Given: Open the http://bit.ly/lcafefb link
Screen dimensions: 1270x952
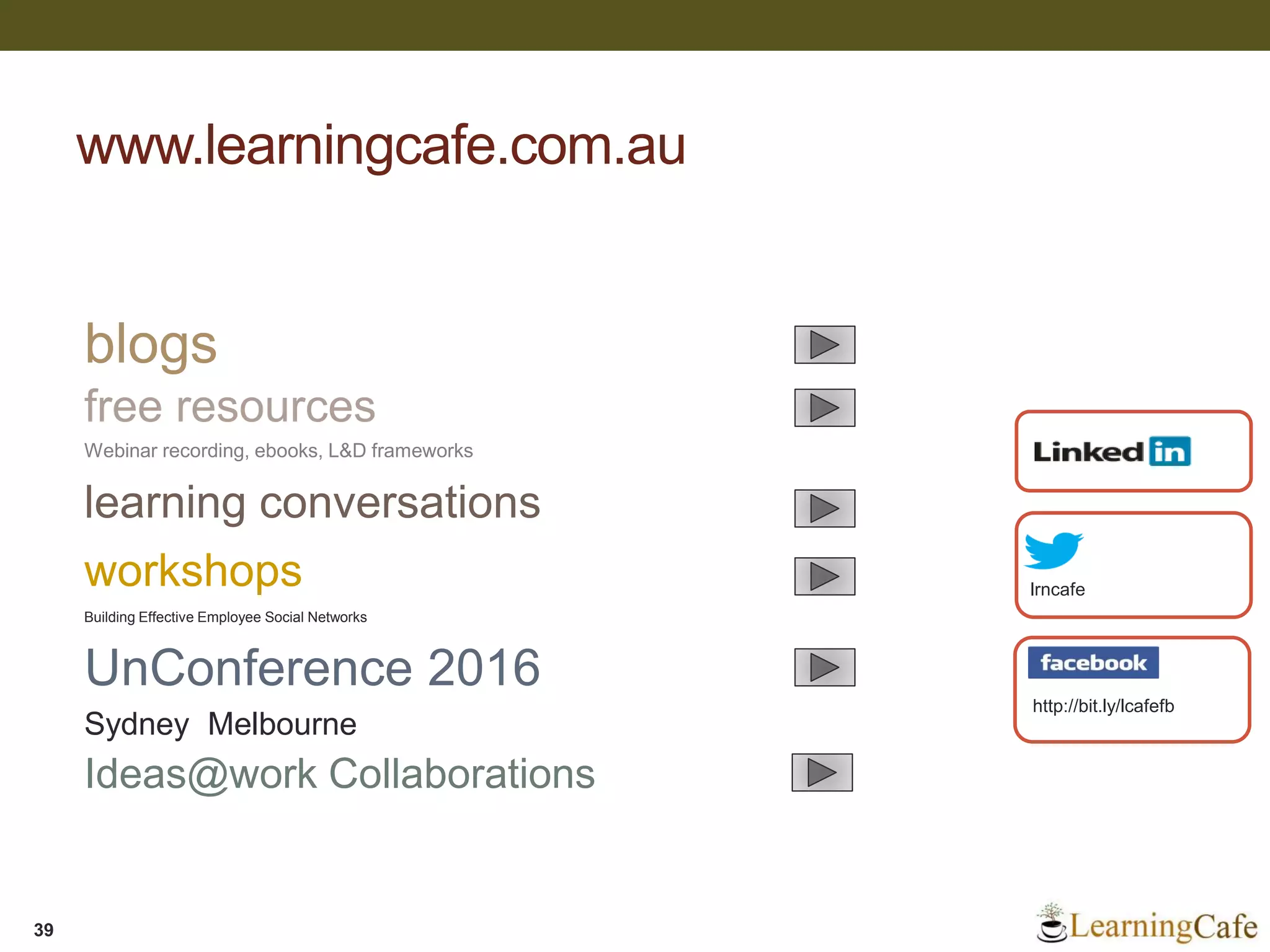Looking at the screenshot, I should pyautogui.click(x=1103, y=706).
